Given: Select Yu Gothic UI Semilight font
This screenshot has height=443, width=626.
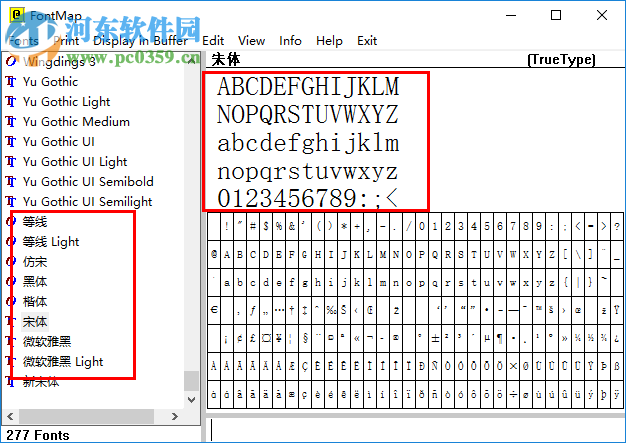Looking at the screenshot, I should 87,202.
